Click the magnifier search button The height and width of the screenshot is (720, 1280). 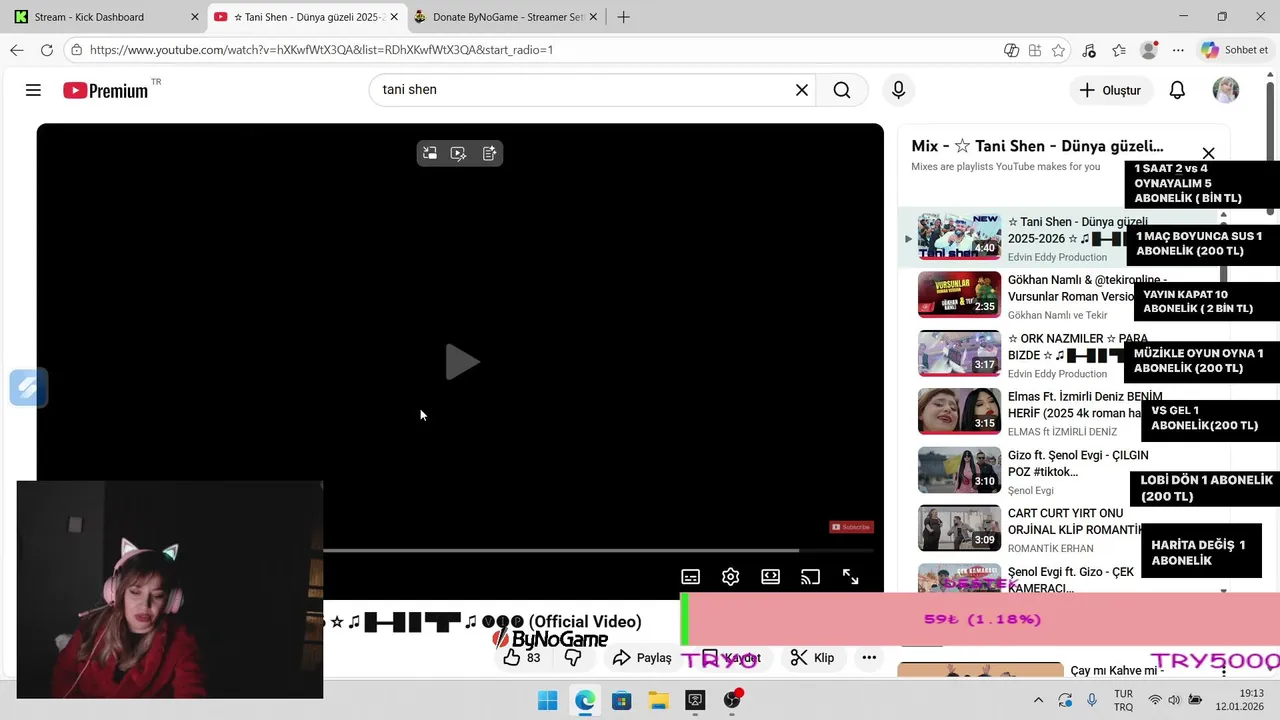point(842,90)
